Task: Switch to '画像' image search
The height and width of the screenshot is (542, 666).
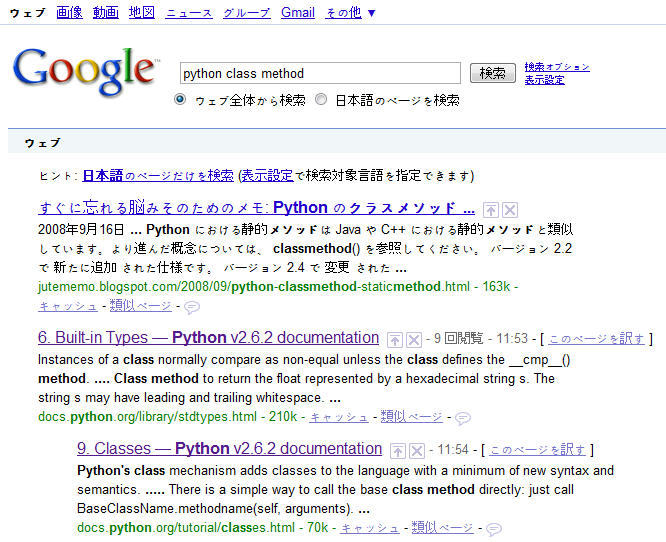Action: pyautogui.click(x=69, y=13)
